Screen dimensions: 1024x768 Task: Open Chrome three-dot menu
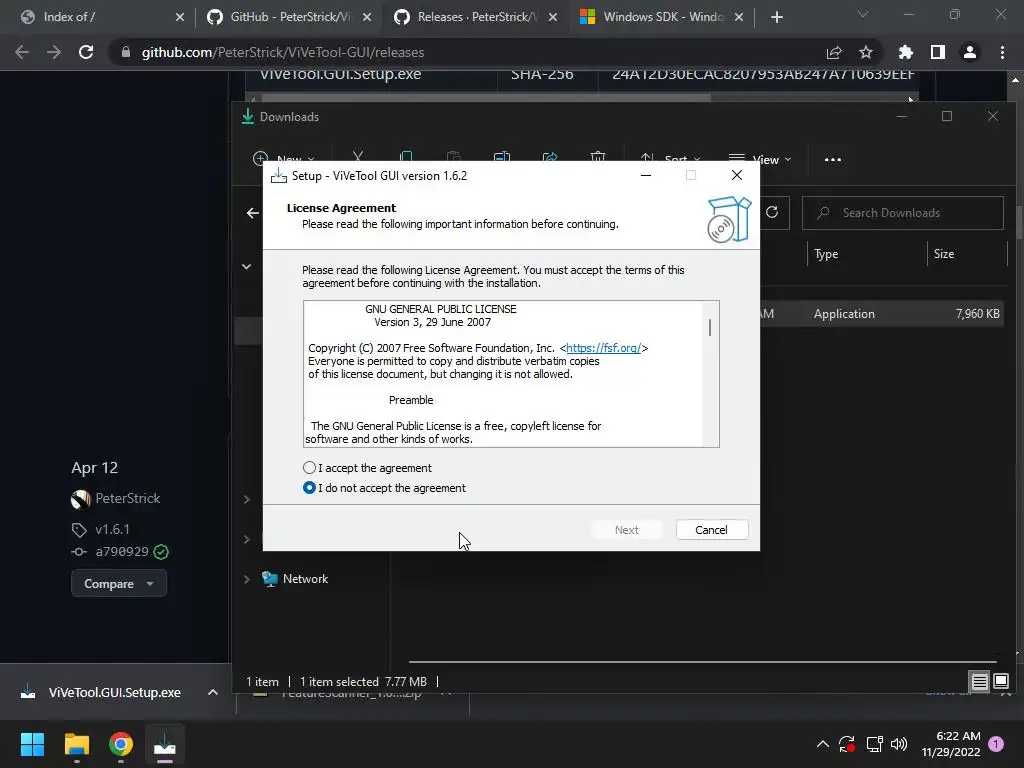pos(1002,52)
